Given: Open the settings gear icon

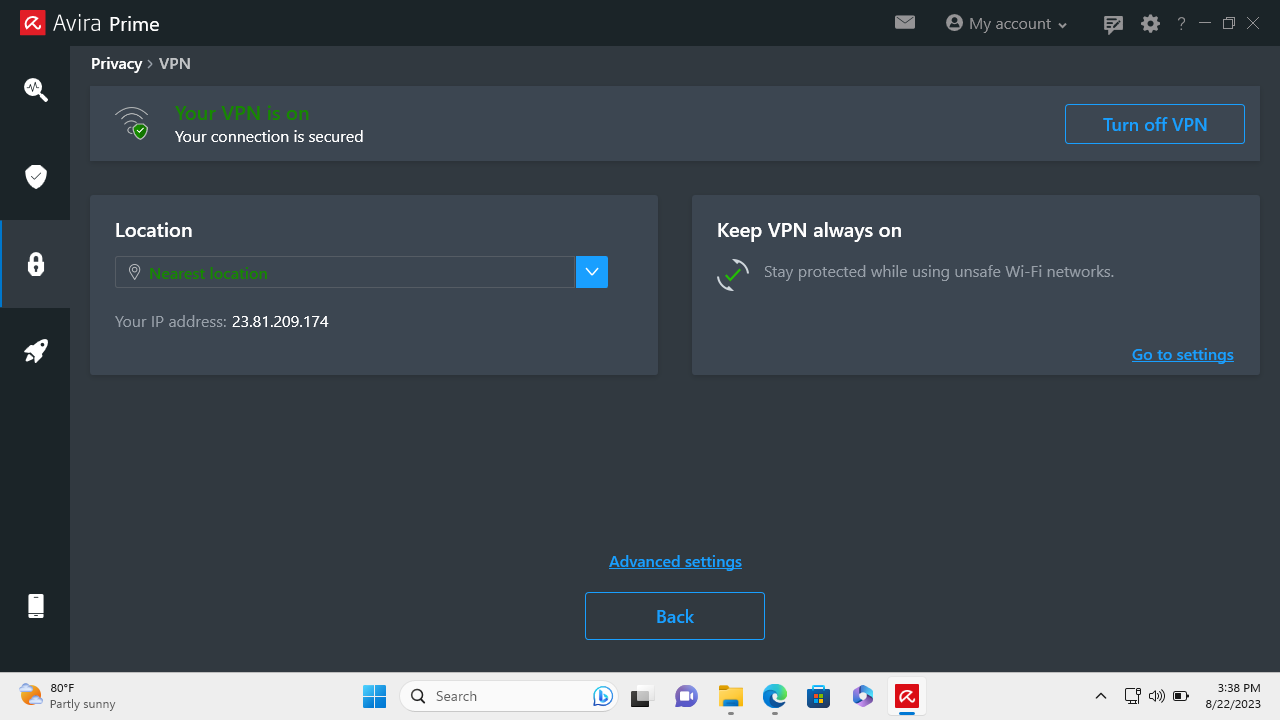Looking at the screenshot, I should click(x=1150, y=23).
